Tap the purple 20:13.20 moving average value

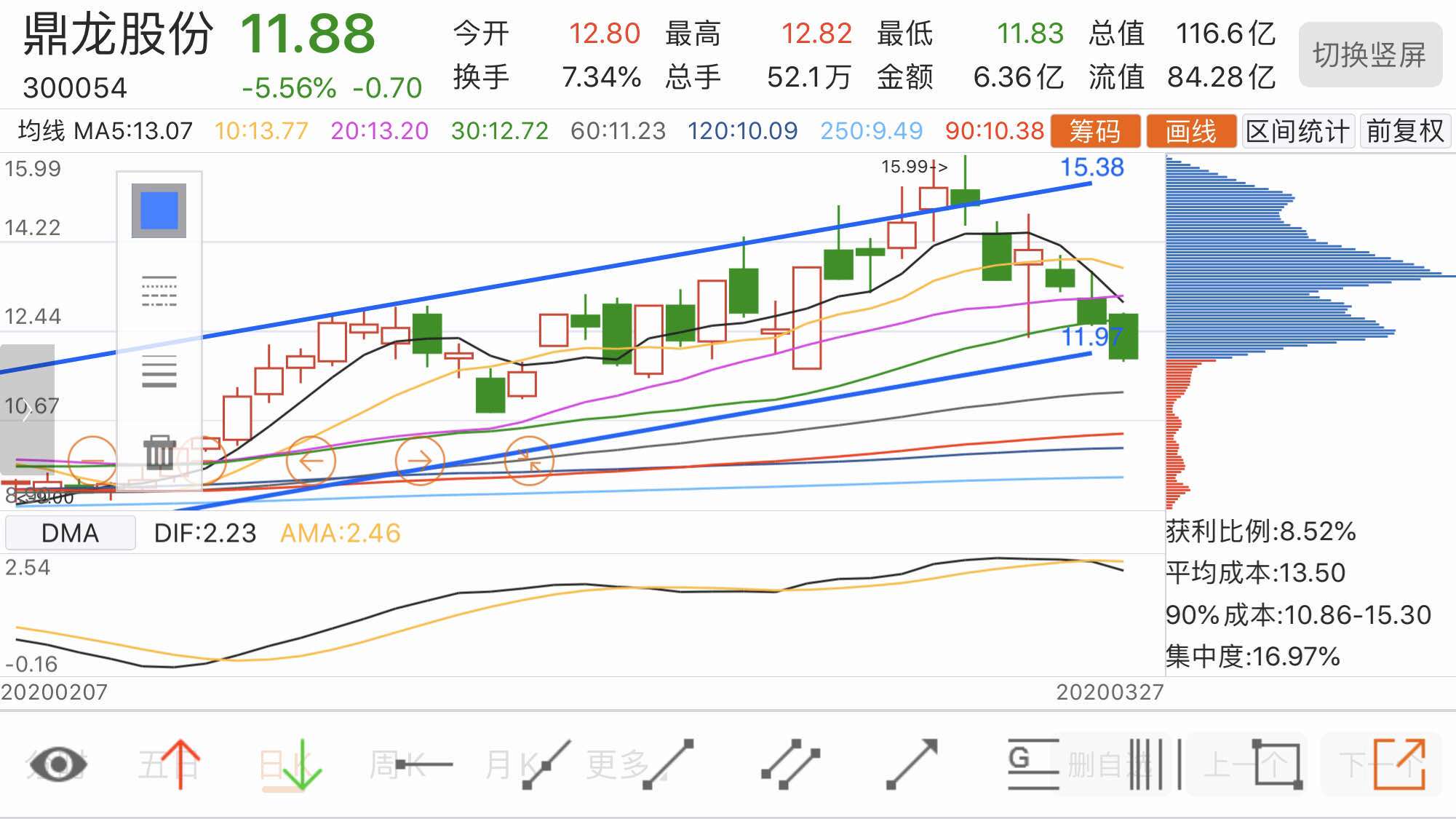380,131
